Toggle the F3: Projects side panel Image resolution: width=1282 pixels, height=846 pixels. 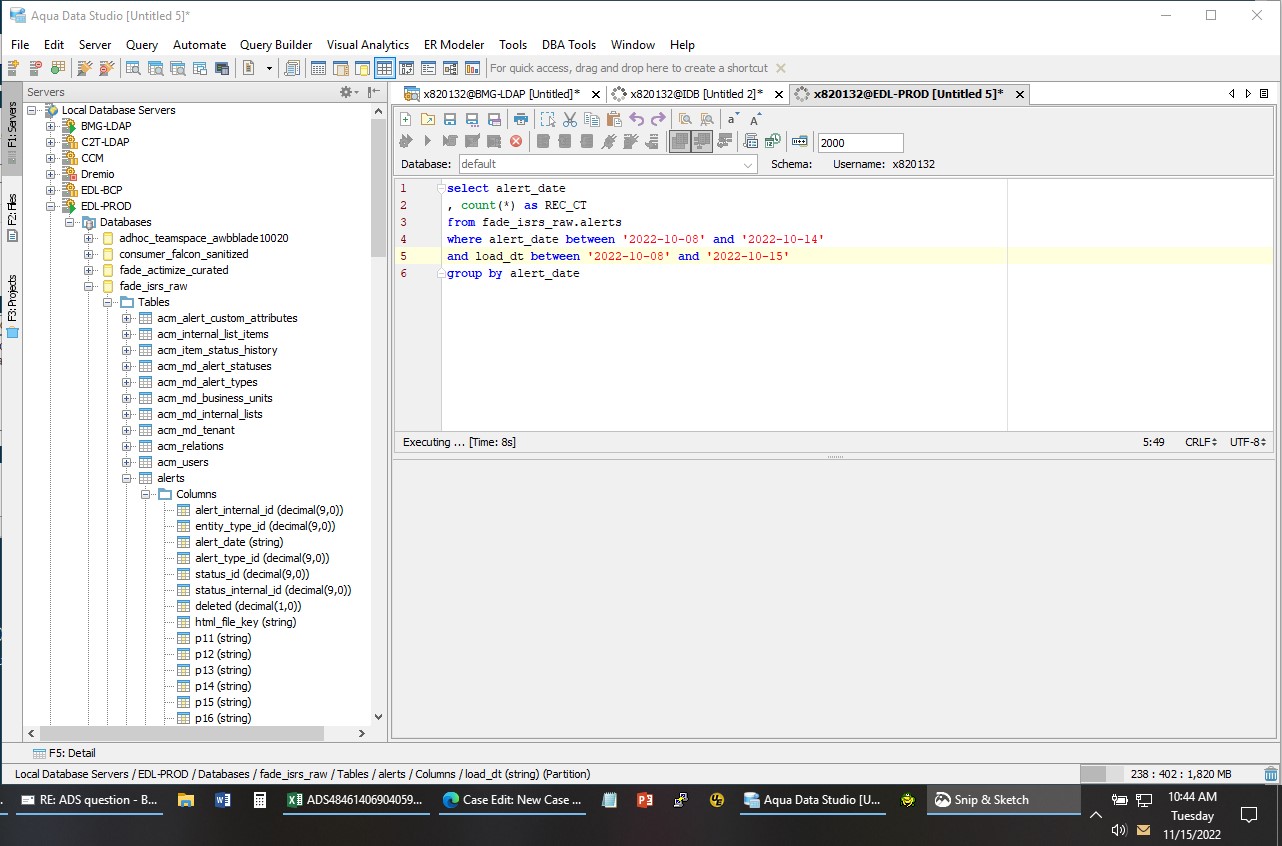coord(12,298)
